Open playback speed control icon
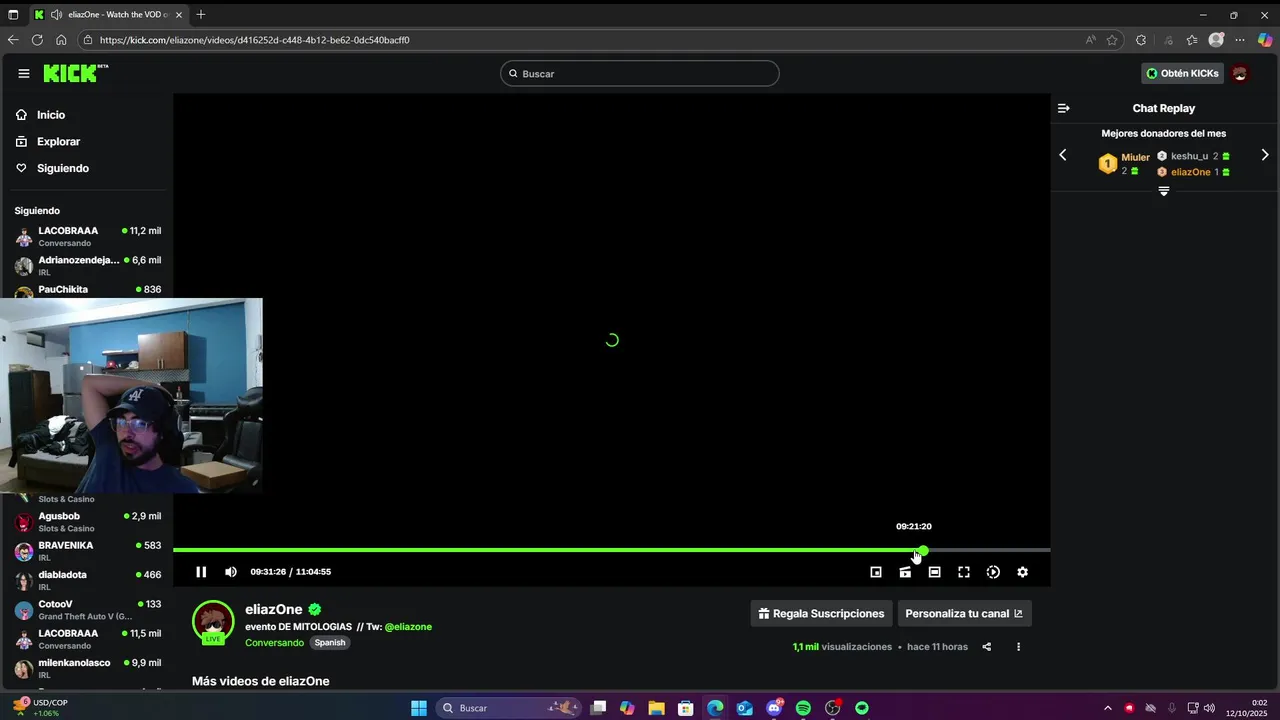 (x=993, y=572)
